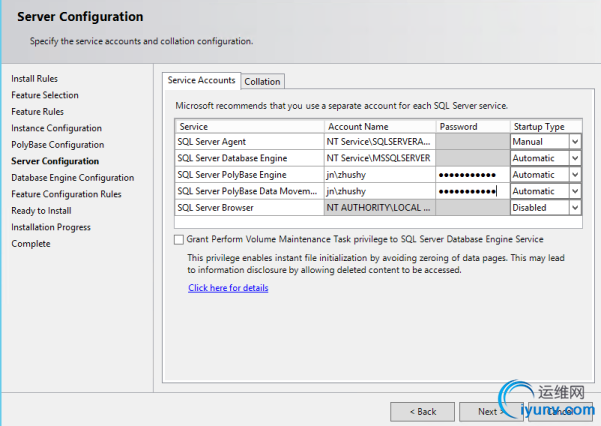601x426 pixels.
Task: Click Feature Rules step in sidebar
Action: (38, 112)
